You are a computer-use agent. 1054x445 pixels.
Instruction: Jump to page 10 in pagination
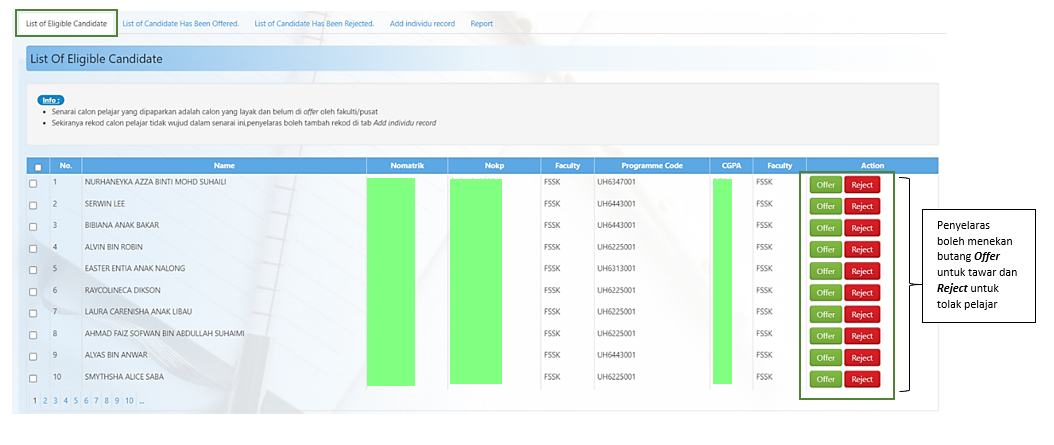129,400
